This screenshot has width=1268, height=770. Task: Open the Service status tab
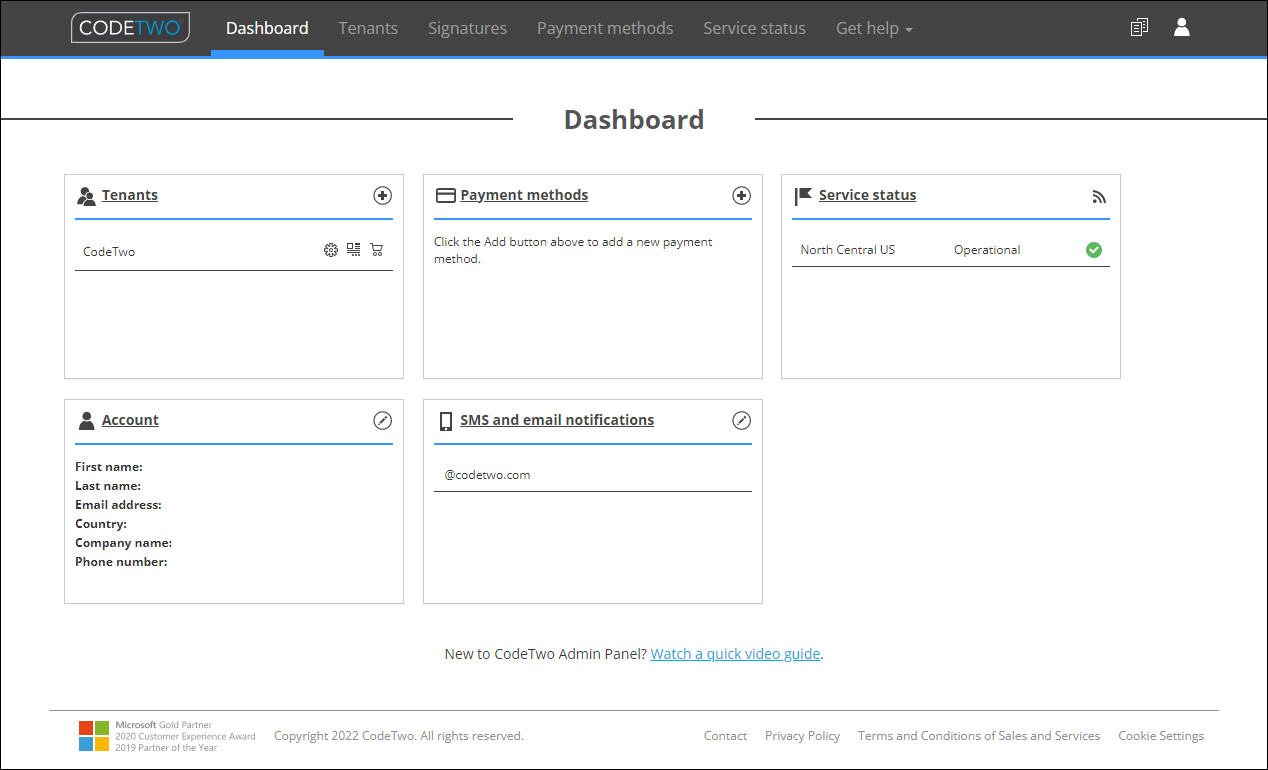pyautogui.click(x=754, y=28)
